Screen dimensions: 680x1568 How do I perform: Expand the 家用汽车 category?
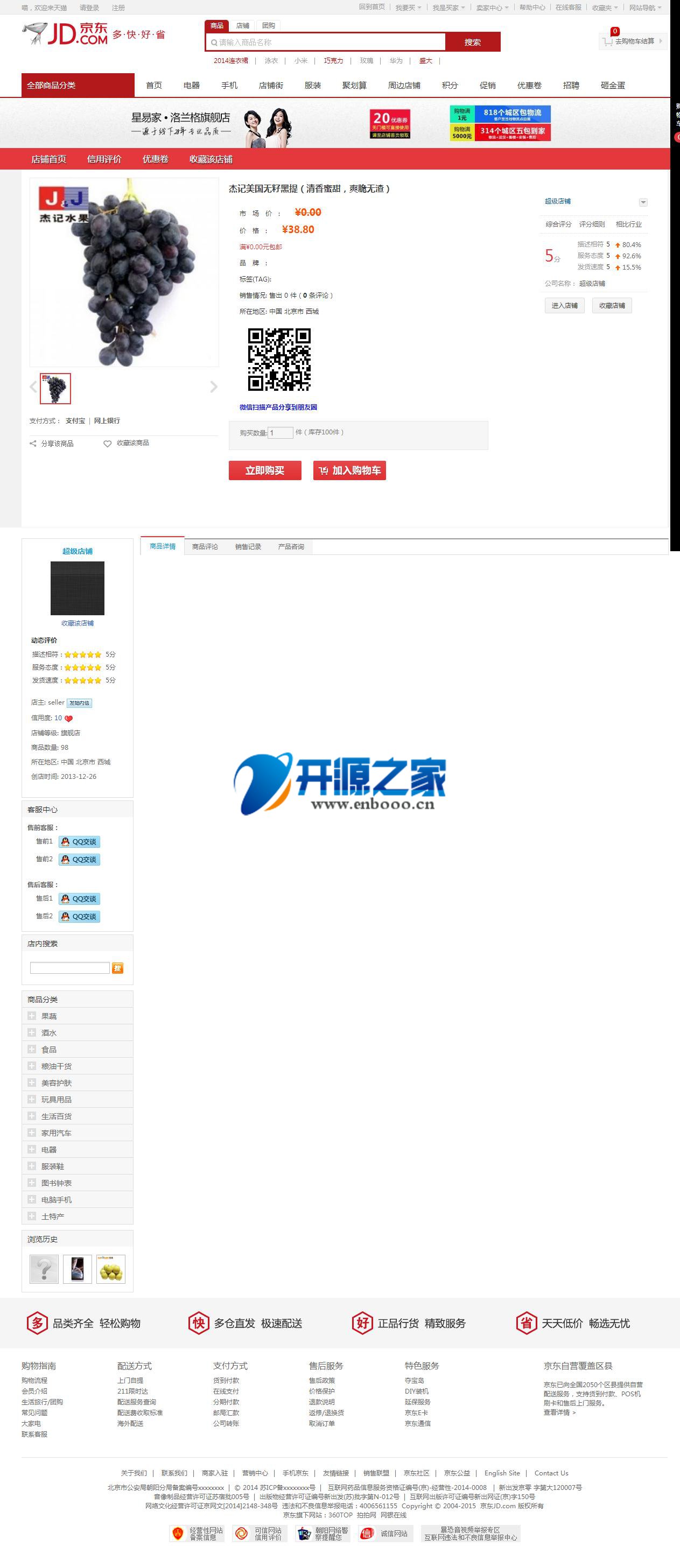coord(32,1132)
